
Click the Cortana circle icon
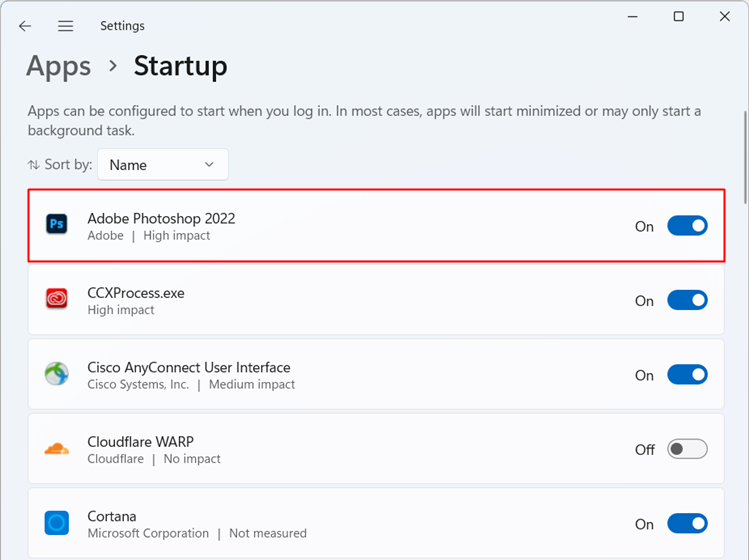point(57,524)
